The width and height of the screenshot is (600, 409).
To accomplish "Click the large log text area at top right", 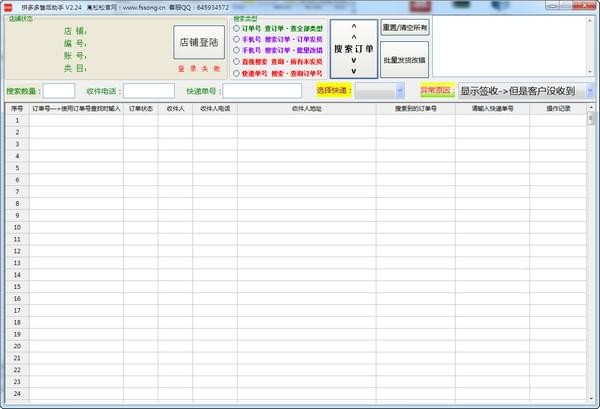I will tap(510, 46).
